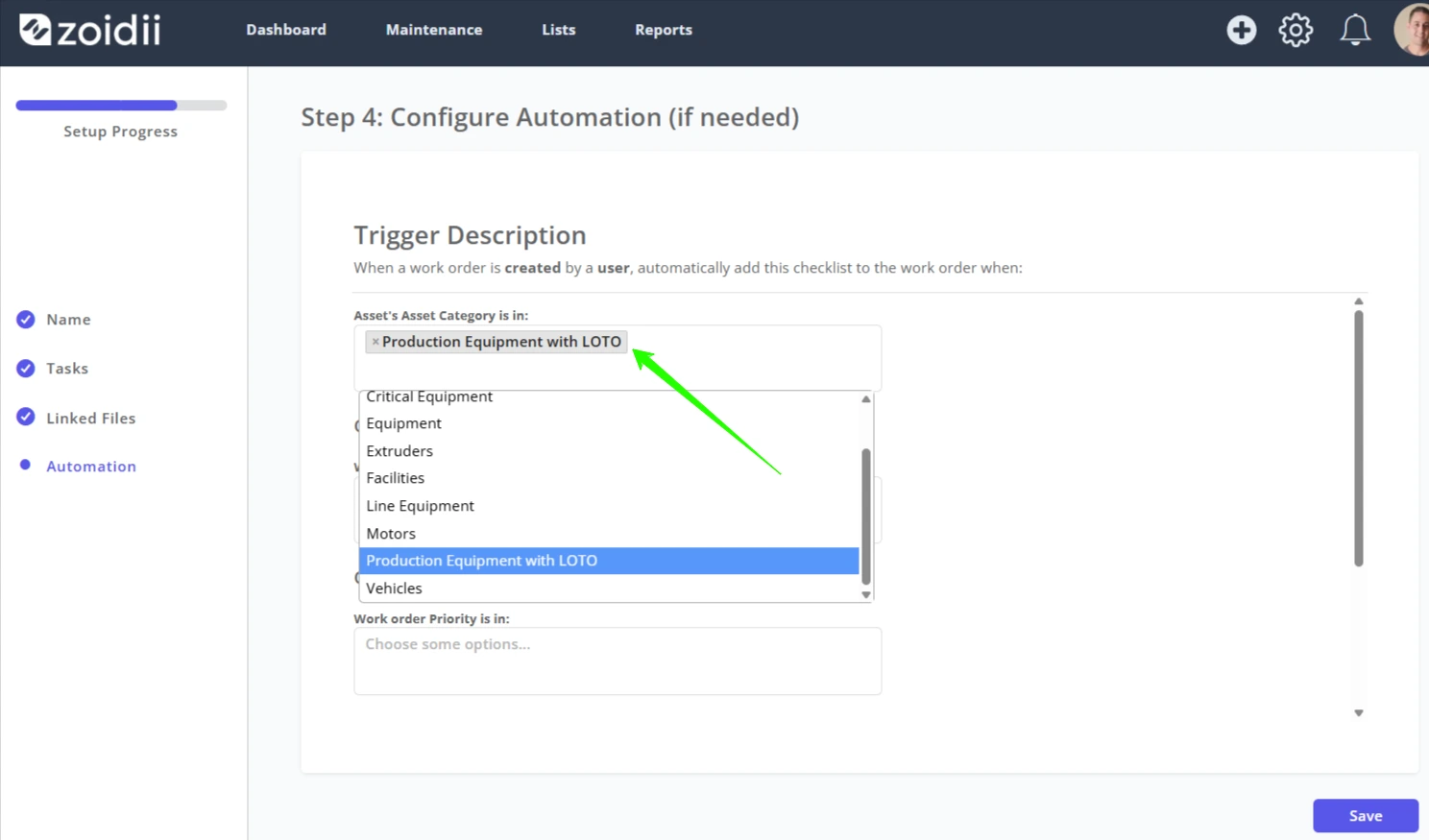Go to the Tasks setup step

point(67,369)
